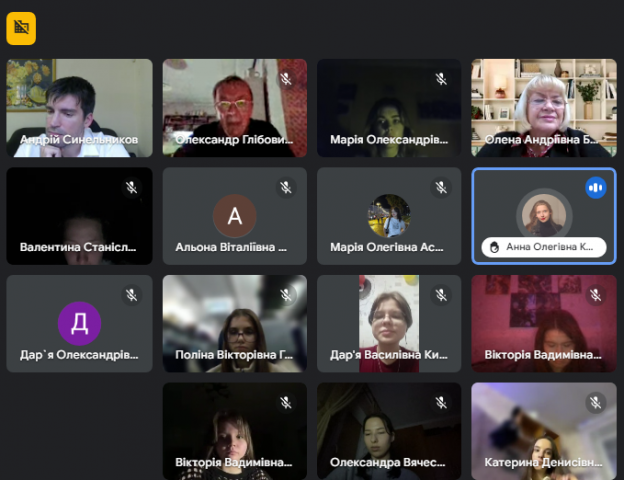624x480 pixels.
Task: Click the muted mic icon on Дар'я Василівна's tile
Action: (440, 295)
